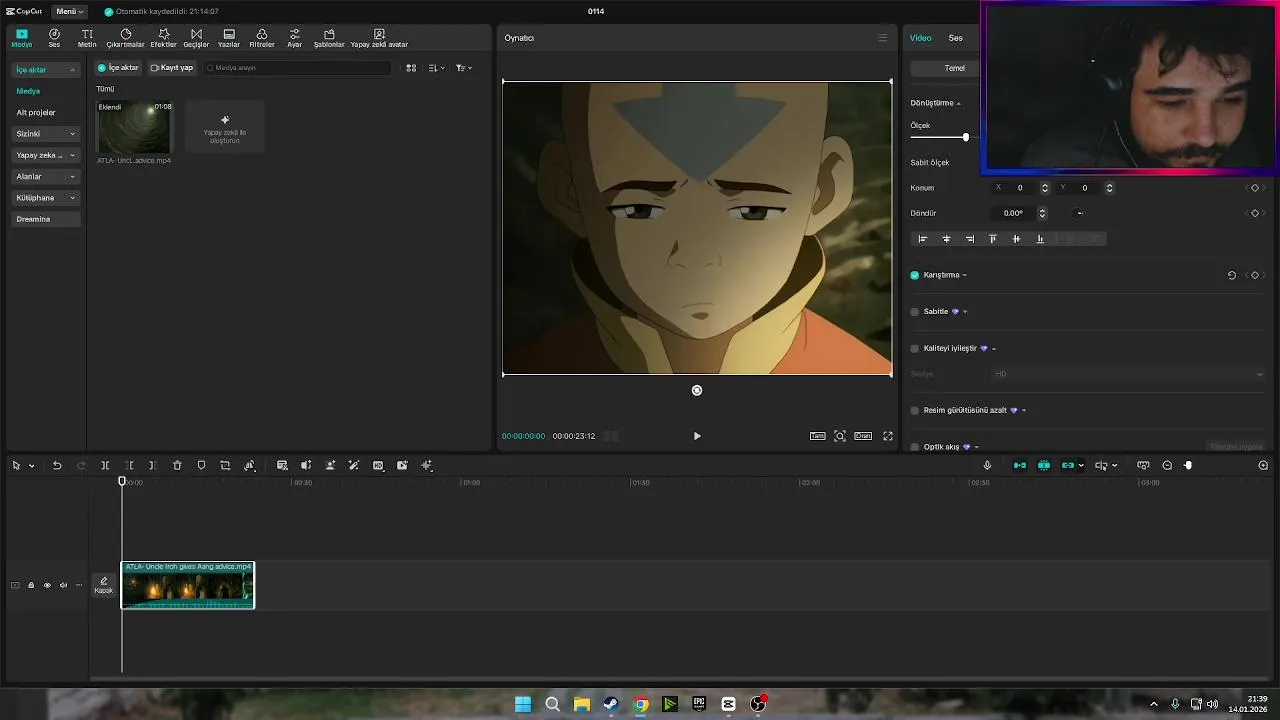1280x720 pixels.
Task: Undo the last timeline action
Action: tap(57, 465)
